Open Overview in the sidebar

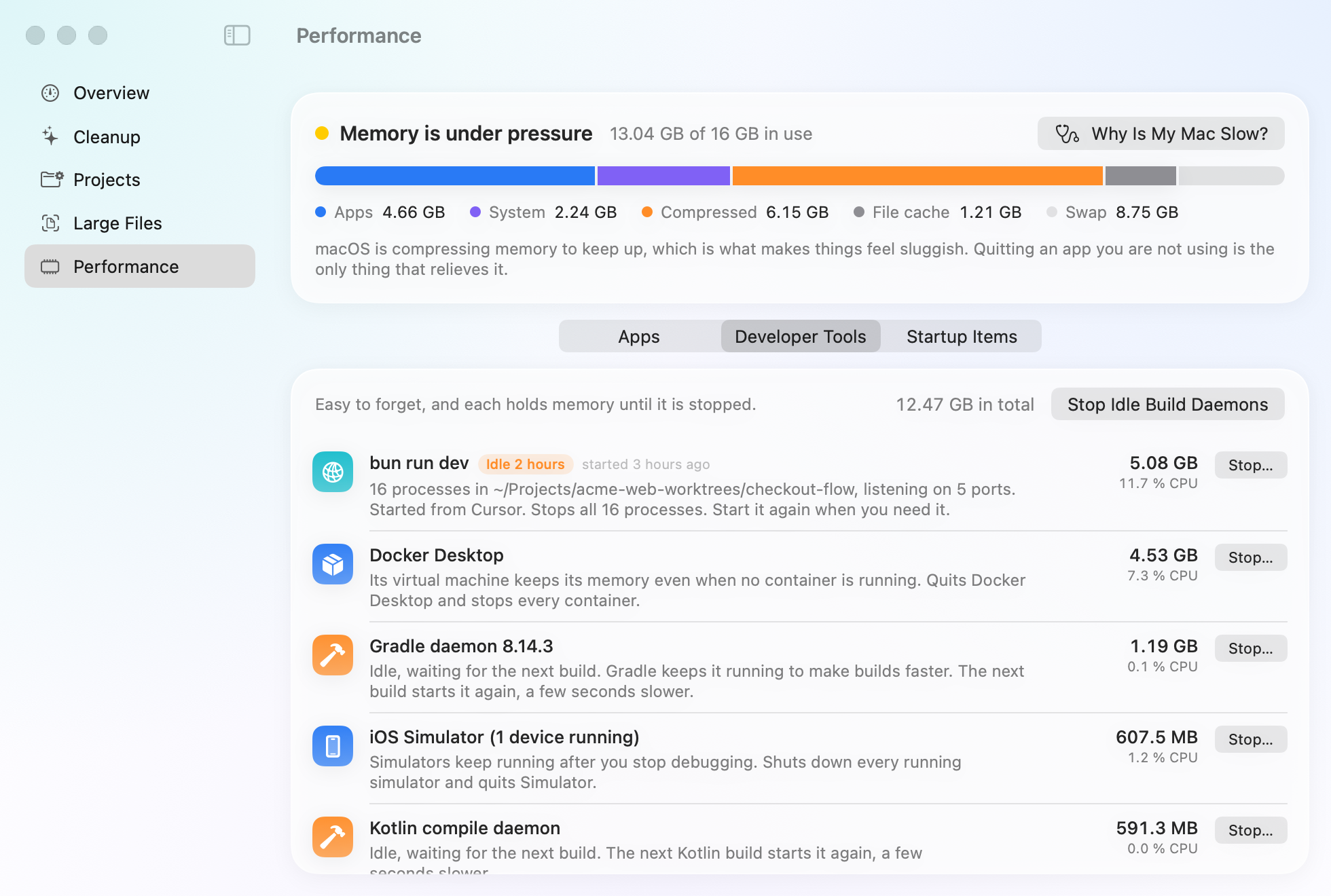(x=140, y=93)
